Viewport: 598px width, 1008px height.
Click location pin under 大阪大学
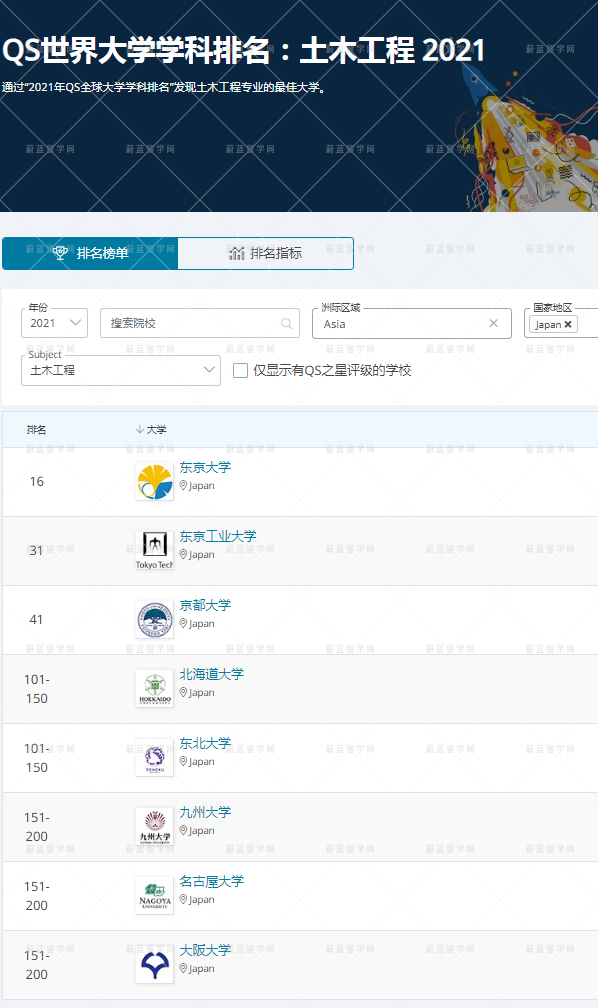[183, 968]
